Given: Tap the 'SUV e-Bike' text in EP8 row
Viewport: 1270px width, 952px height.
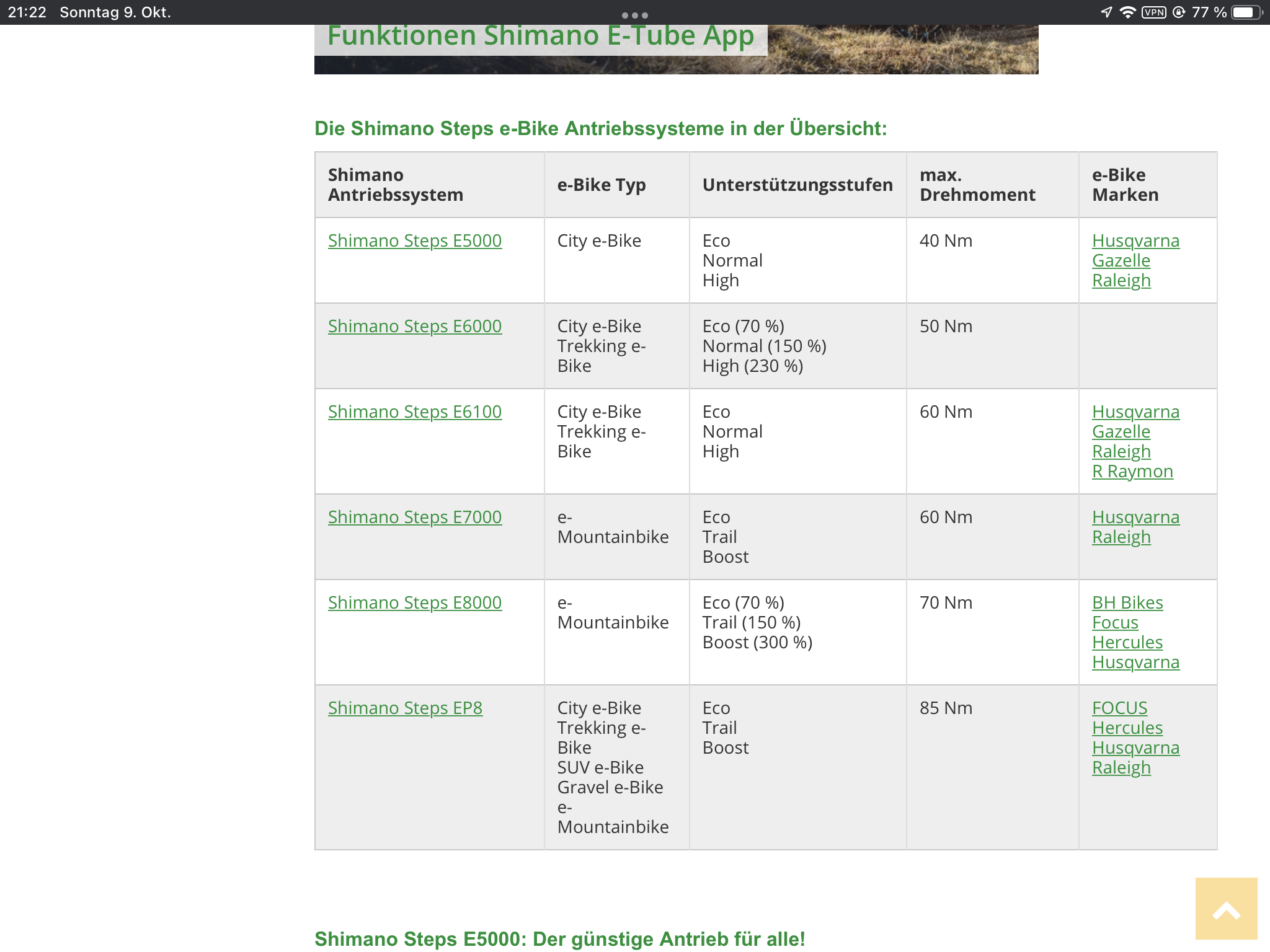Looking at the screenshot, I should (600, 767).
